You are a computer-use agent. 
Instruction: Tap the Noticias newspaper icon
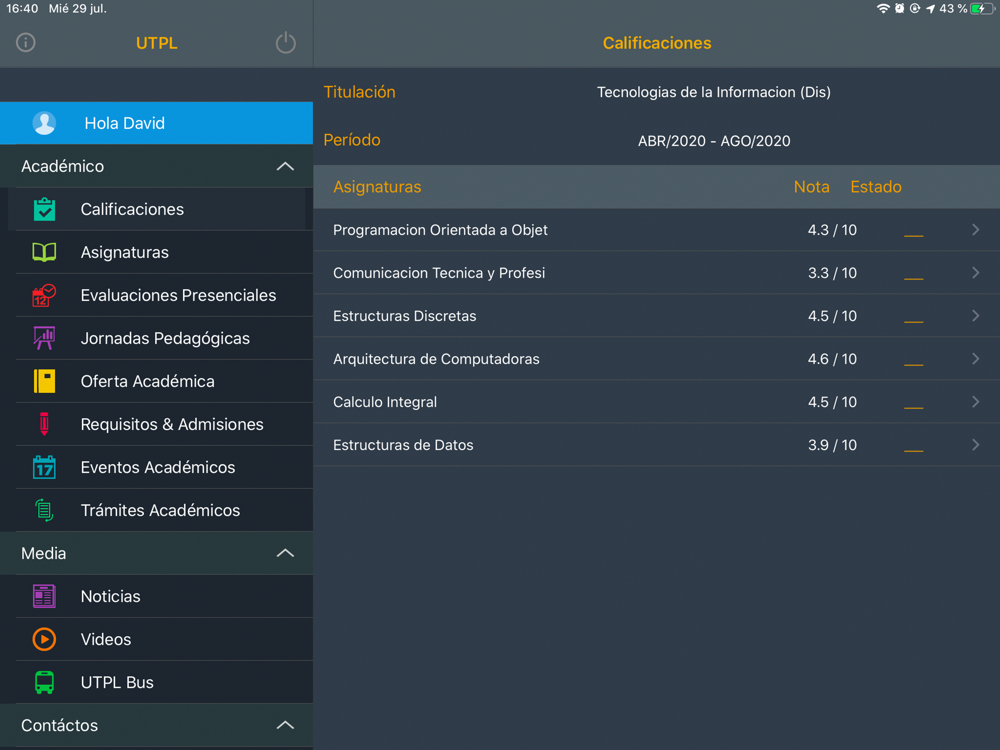44,596
